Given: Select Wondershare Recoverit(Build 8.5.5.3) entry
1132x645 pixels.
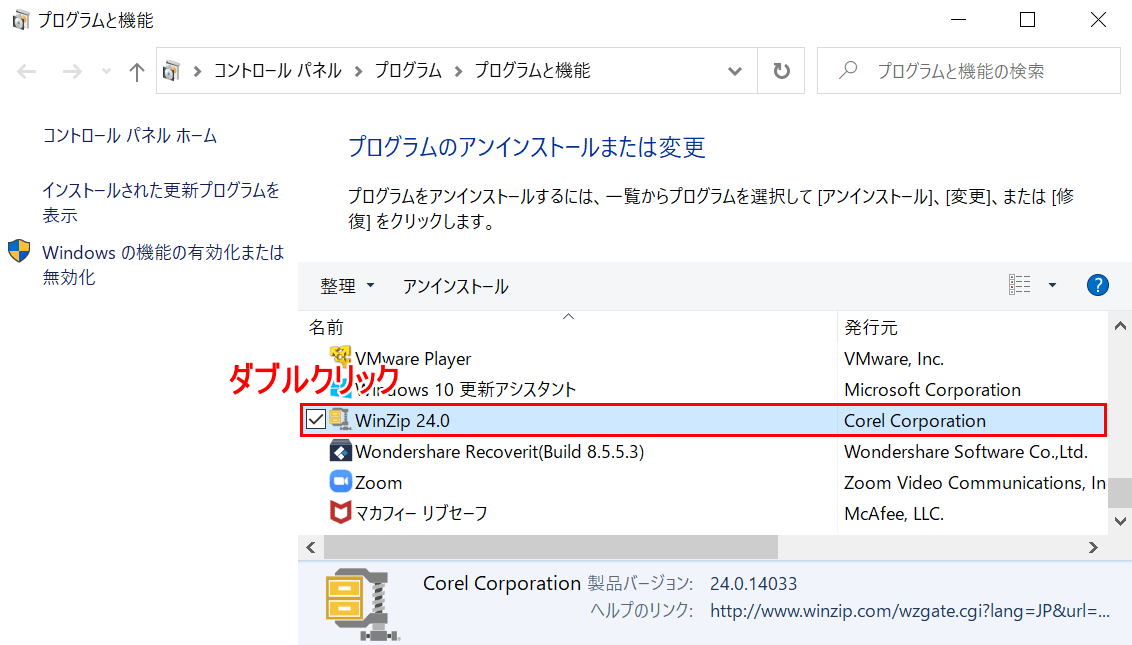Looking at the screenshot, I should coord(500,451).
